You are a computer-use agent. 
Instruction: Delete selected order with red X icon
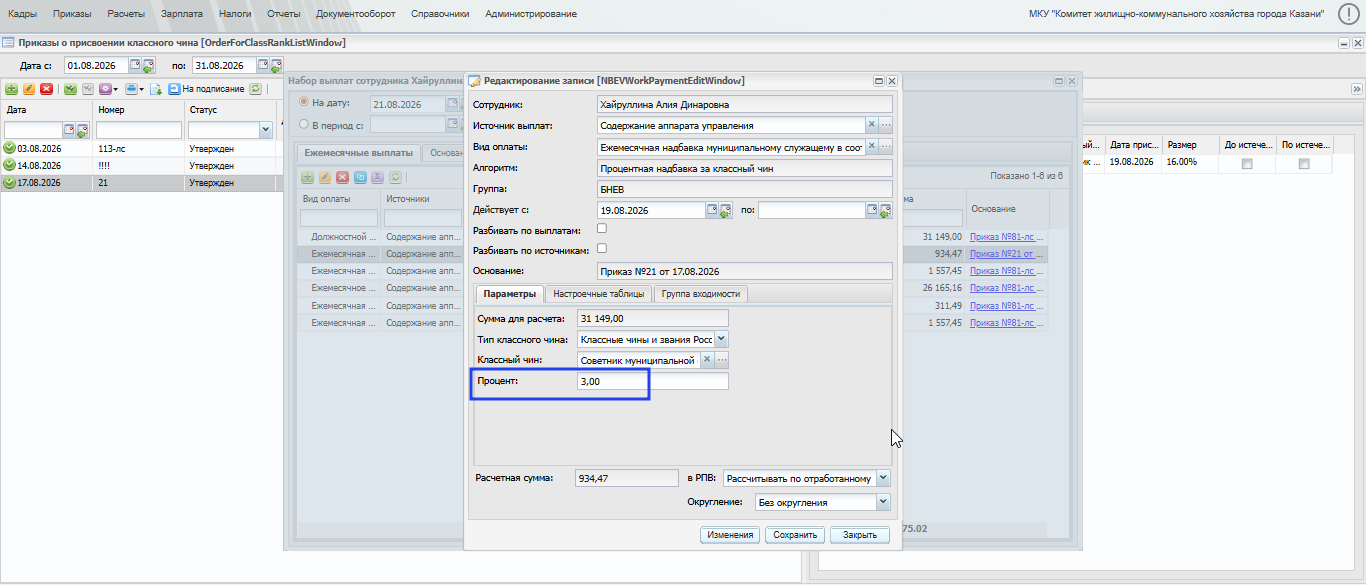(46, 89)
